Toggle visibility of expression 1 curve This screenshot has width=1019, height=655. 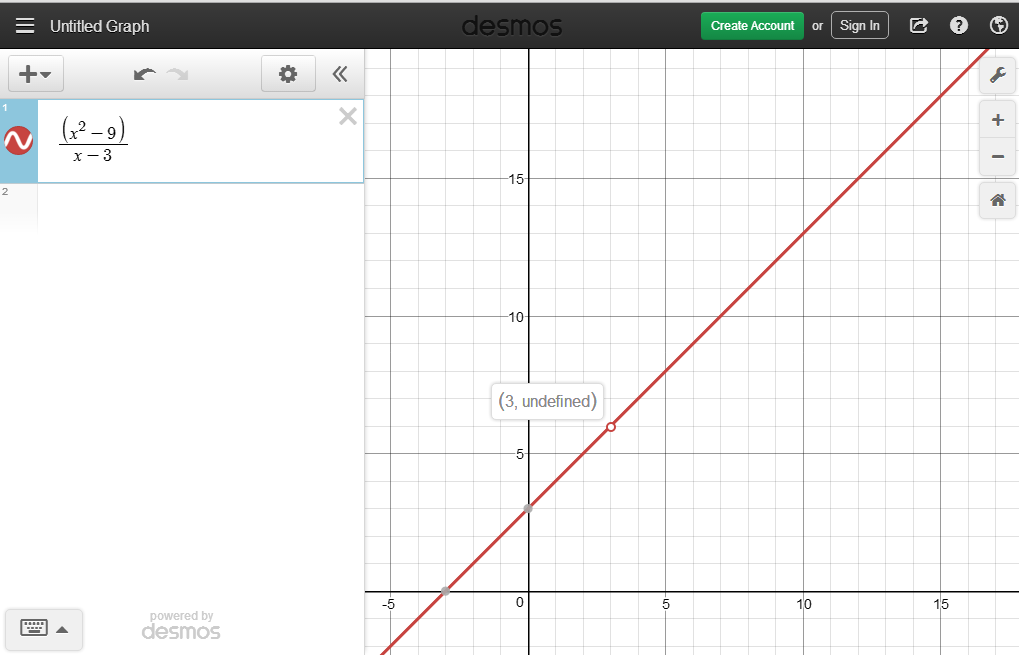19,140
